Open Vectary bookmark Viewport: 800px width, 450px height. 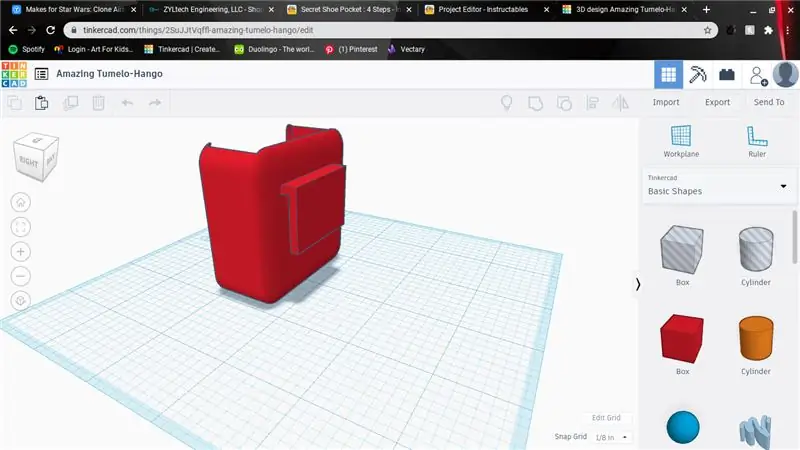click(x=406, y=49)
